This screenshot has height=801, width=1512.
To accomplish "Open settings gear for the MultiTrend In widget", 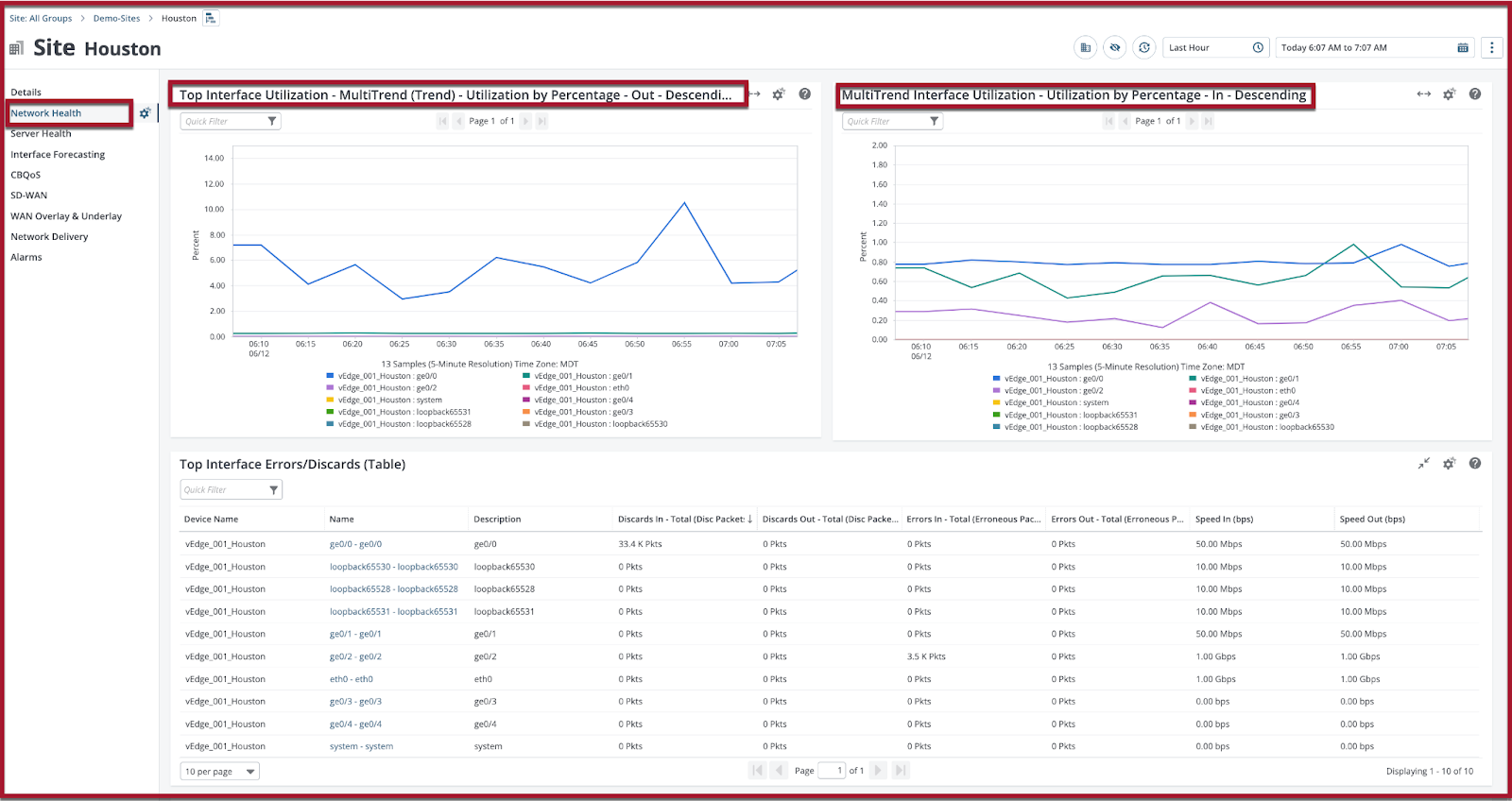I will click(1449, 94).
